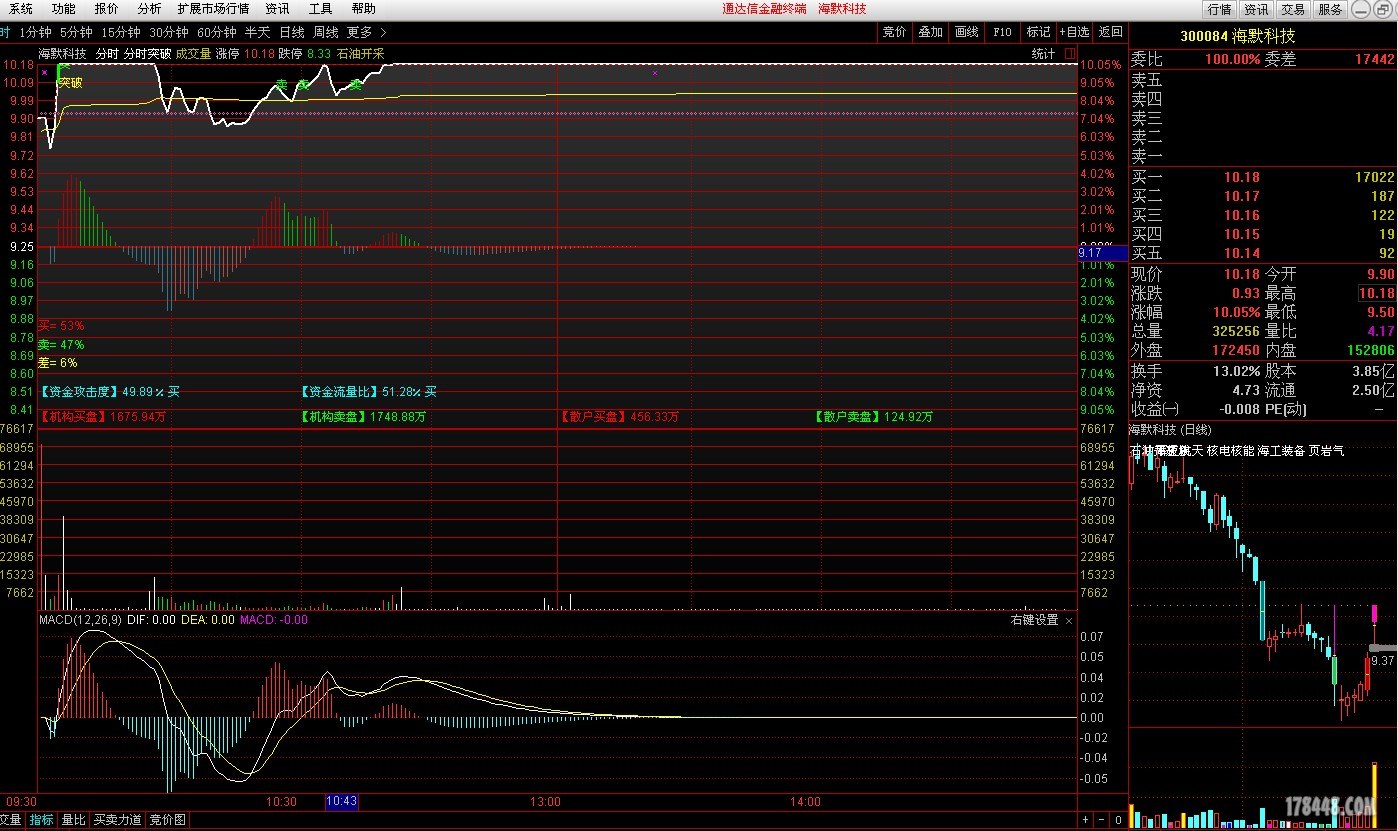Click the 画线 drawing button
The image size is (1398, 831).
[x=966, y=32]
